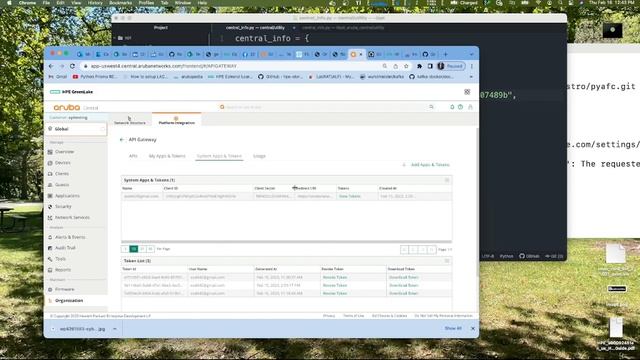640x360 pixels.
Task: Download the first token in list
Action: [x=403, y=278]
